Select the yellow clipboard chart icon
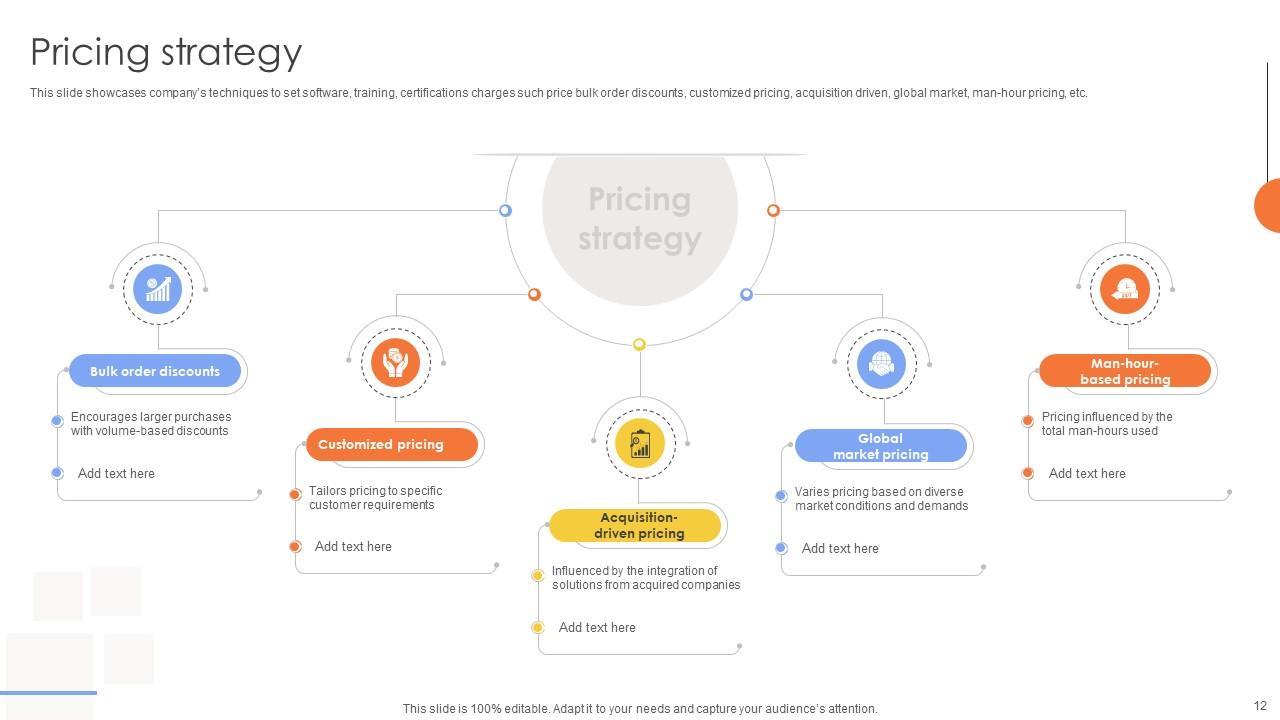 pos(640,444)
